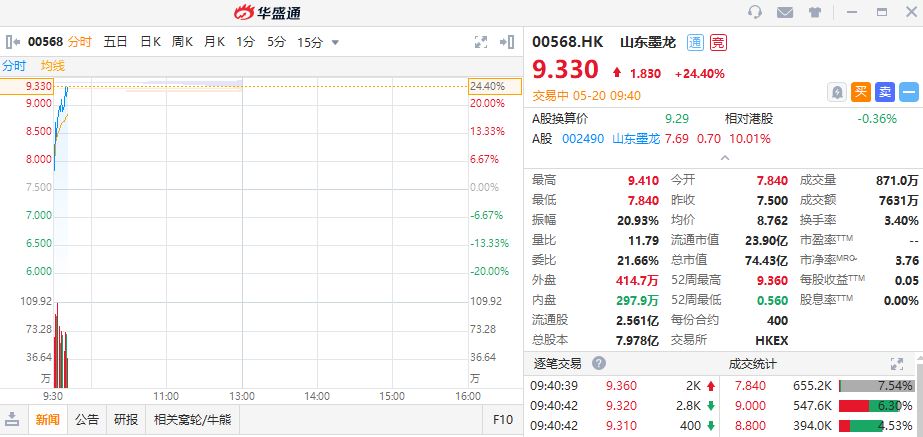Screen dimensions: 923x437
Task: Click the volume bars near 9:30
Action: [61, 347]
